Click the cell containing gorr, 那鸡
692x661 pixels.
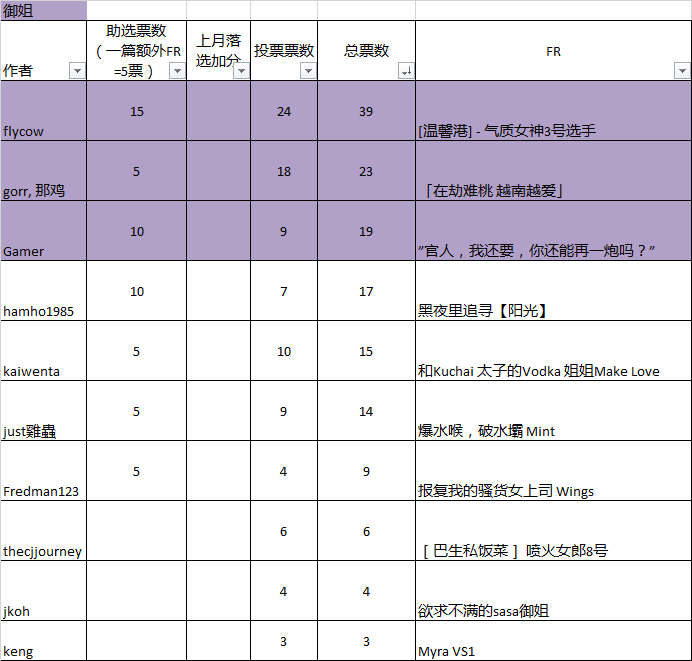[x=44, y=171]
